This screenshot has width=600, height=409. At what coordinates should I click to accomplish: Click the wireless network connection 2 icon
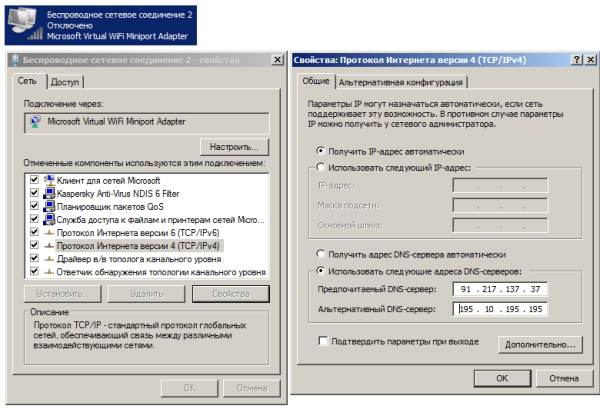click(x=23, y=22)
